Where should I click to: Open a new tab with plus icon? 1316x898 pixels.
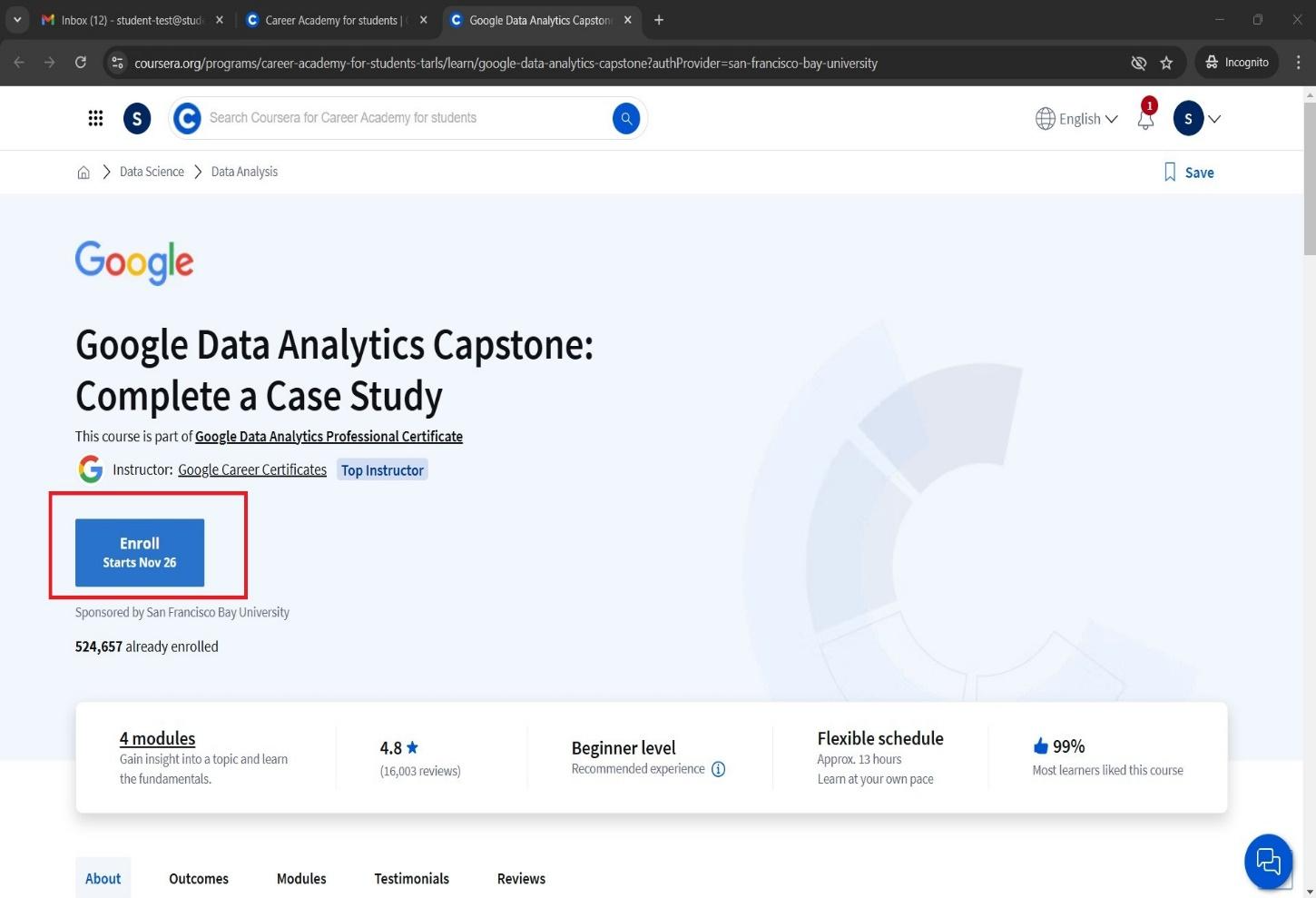(659, 20)
